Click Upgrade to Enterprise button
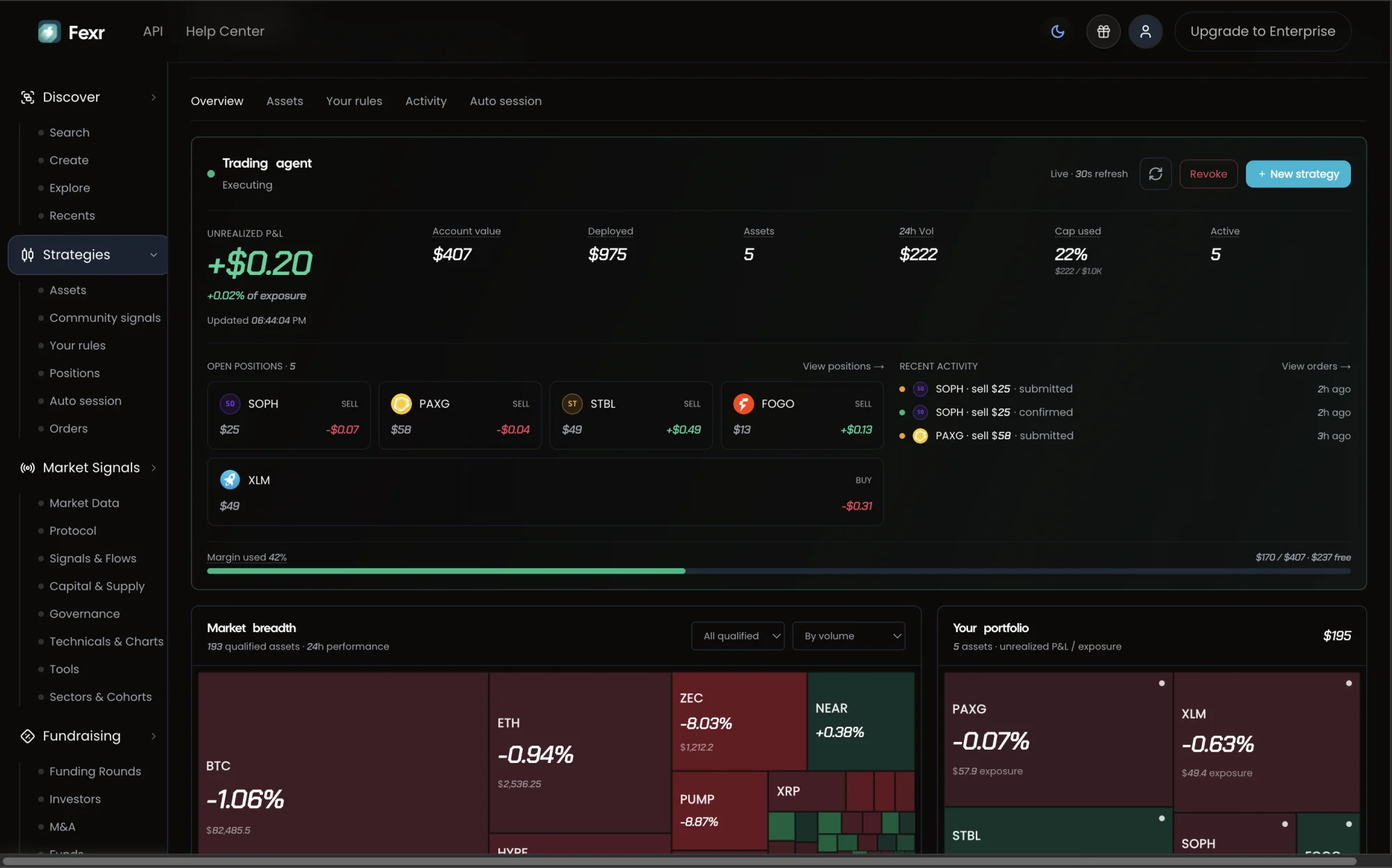The height and width of the screenshot is (868, 1392). pyautogui.click(x=1263, y=31)
